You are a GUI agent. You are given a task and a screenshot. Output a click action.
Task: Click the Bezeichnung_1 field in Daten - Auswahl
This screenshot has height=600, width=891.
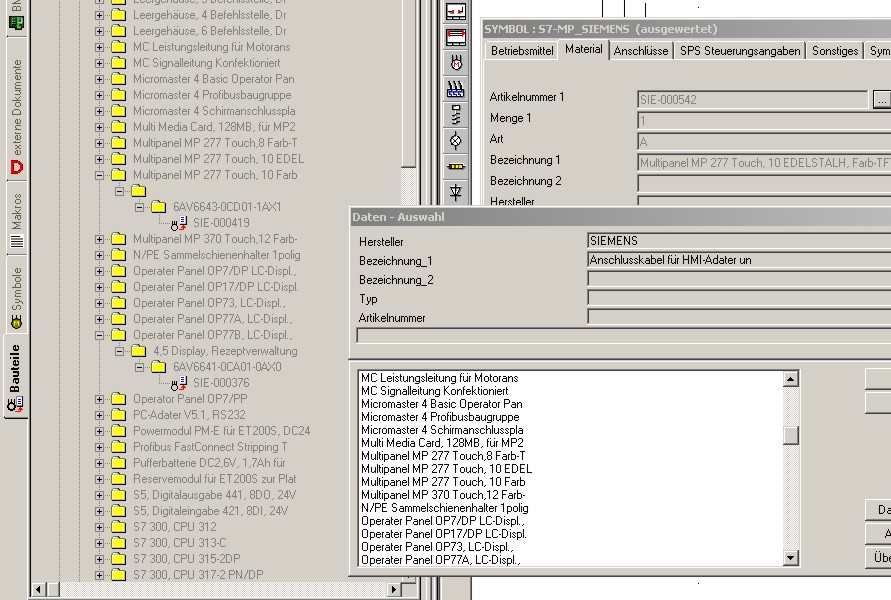coord(739,260)
